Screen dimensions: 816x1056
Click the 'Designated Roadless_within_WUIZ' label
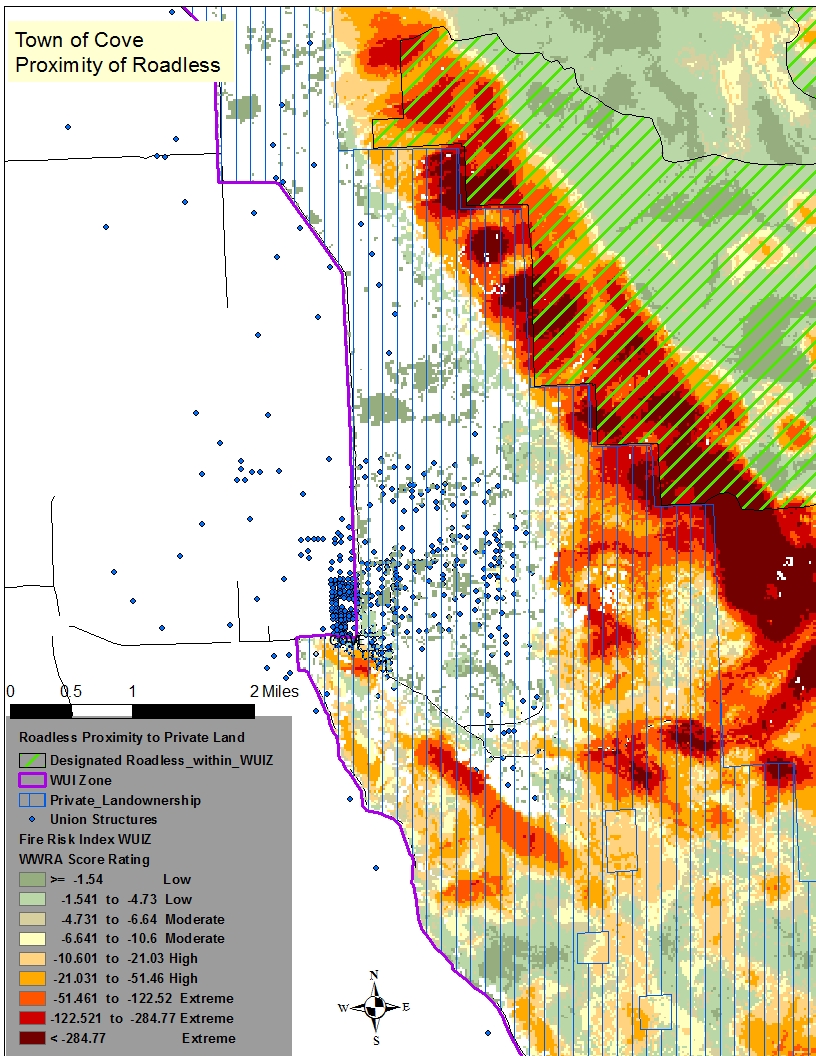[x=162, y=760]
